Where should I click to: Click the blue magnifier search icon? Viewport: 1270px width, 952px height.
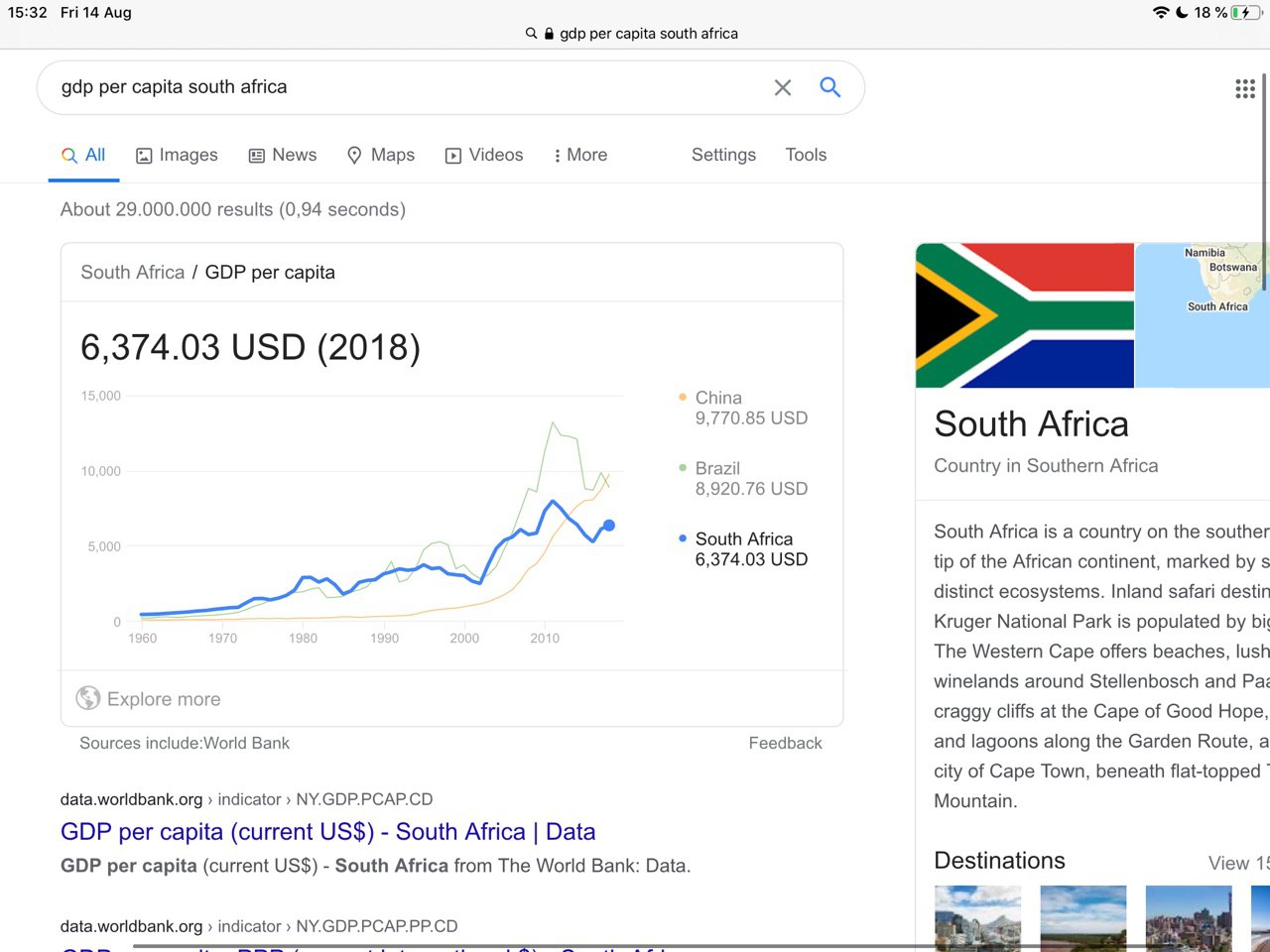click(x=830, y=87)
